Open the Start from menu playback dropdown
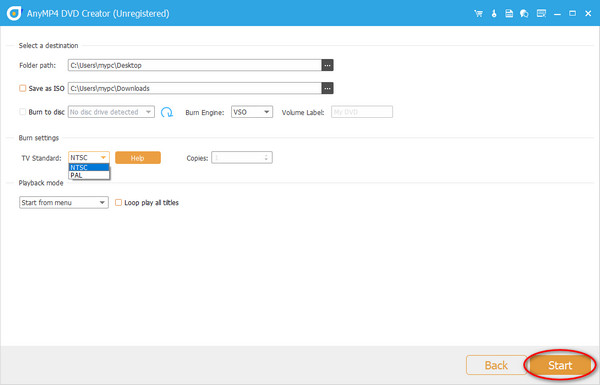The height and width of the screenshot is (385, 600). (64, 202)
